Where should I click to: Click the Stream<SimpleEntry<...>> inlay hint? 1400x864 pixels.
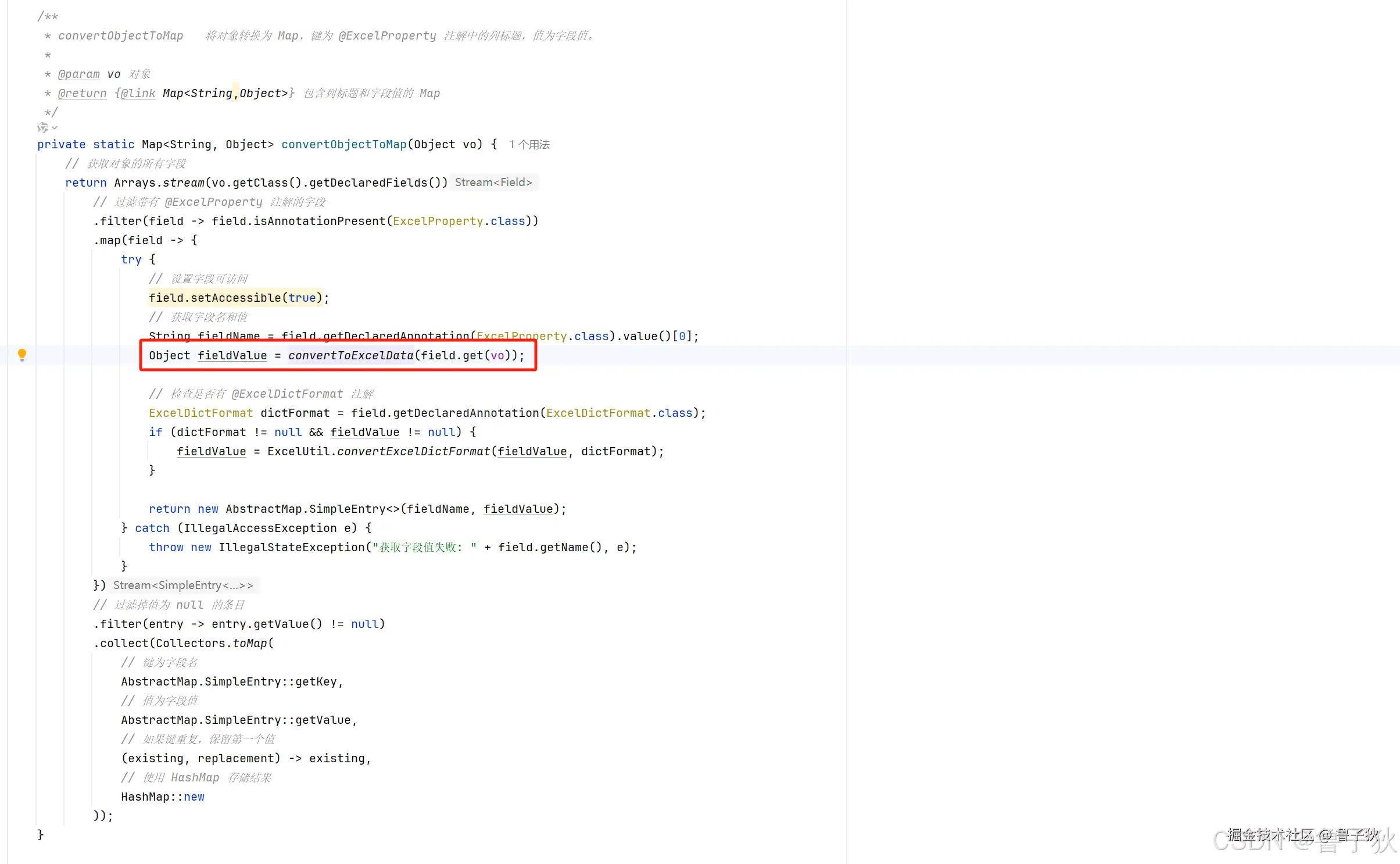coord(183,585)
